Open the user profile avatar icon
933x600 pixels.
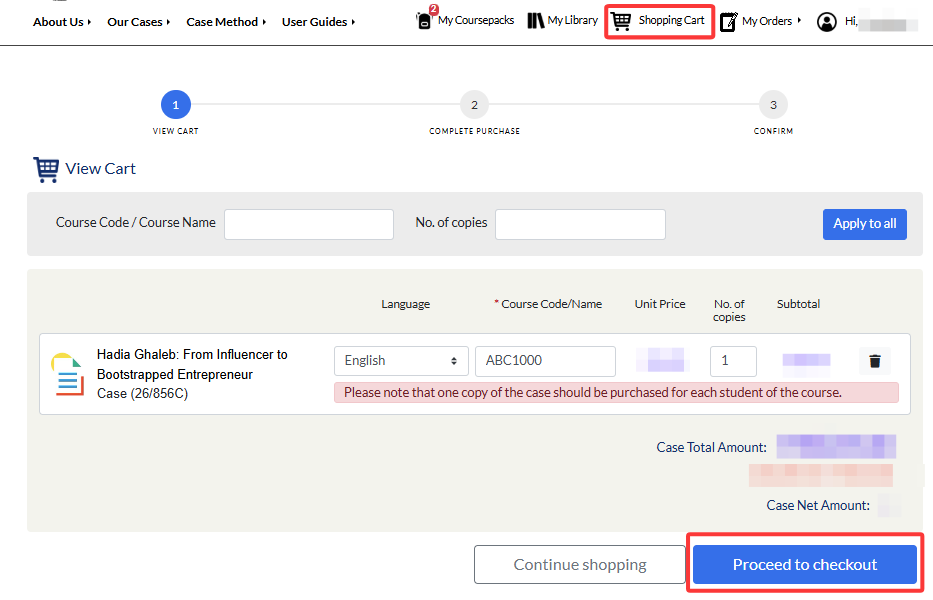tap(826, 22)
